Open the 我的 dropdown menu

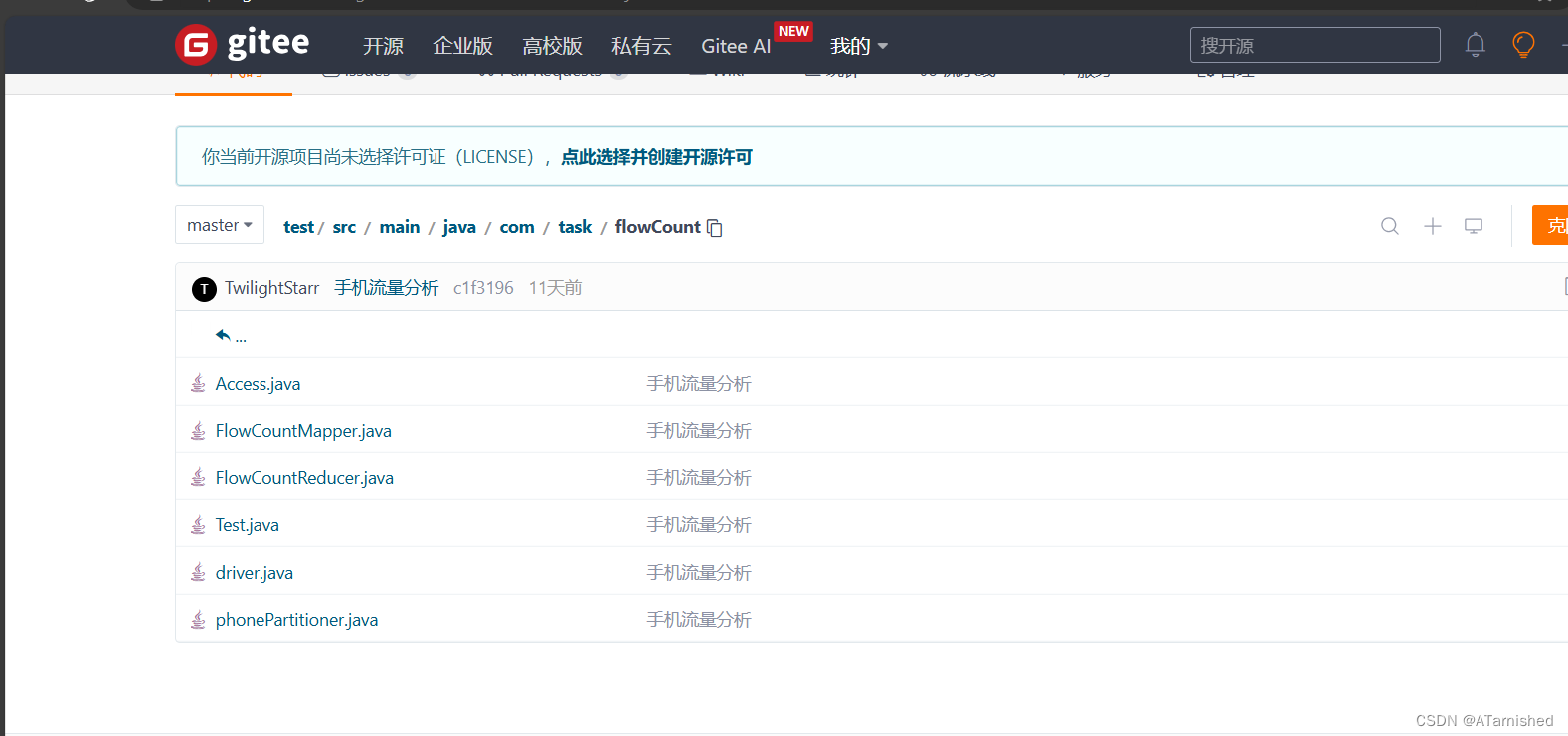pyautogui.click(x=859, y=46)
